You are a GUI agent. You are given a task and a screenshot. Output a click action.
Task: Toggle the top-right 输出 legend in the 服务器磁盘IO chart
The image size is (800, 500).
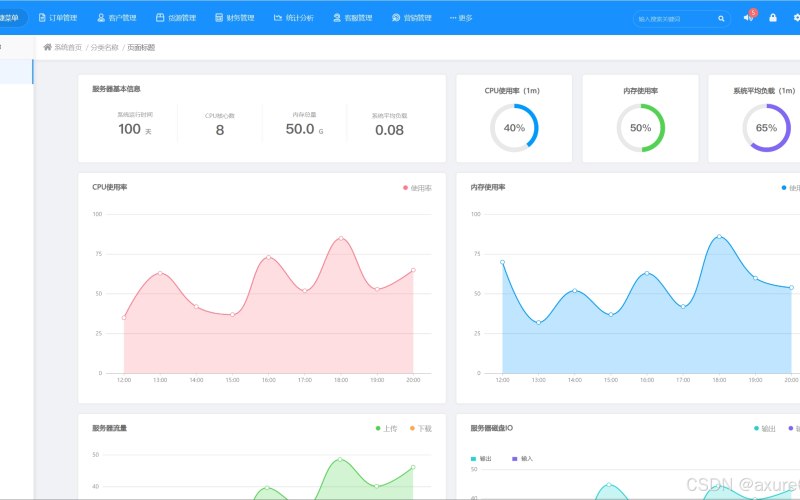pos(765,429)
